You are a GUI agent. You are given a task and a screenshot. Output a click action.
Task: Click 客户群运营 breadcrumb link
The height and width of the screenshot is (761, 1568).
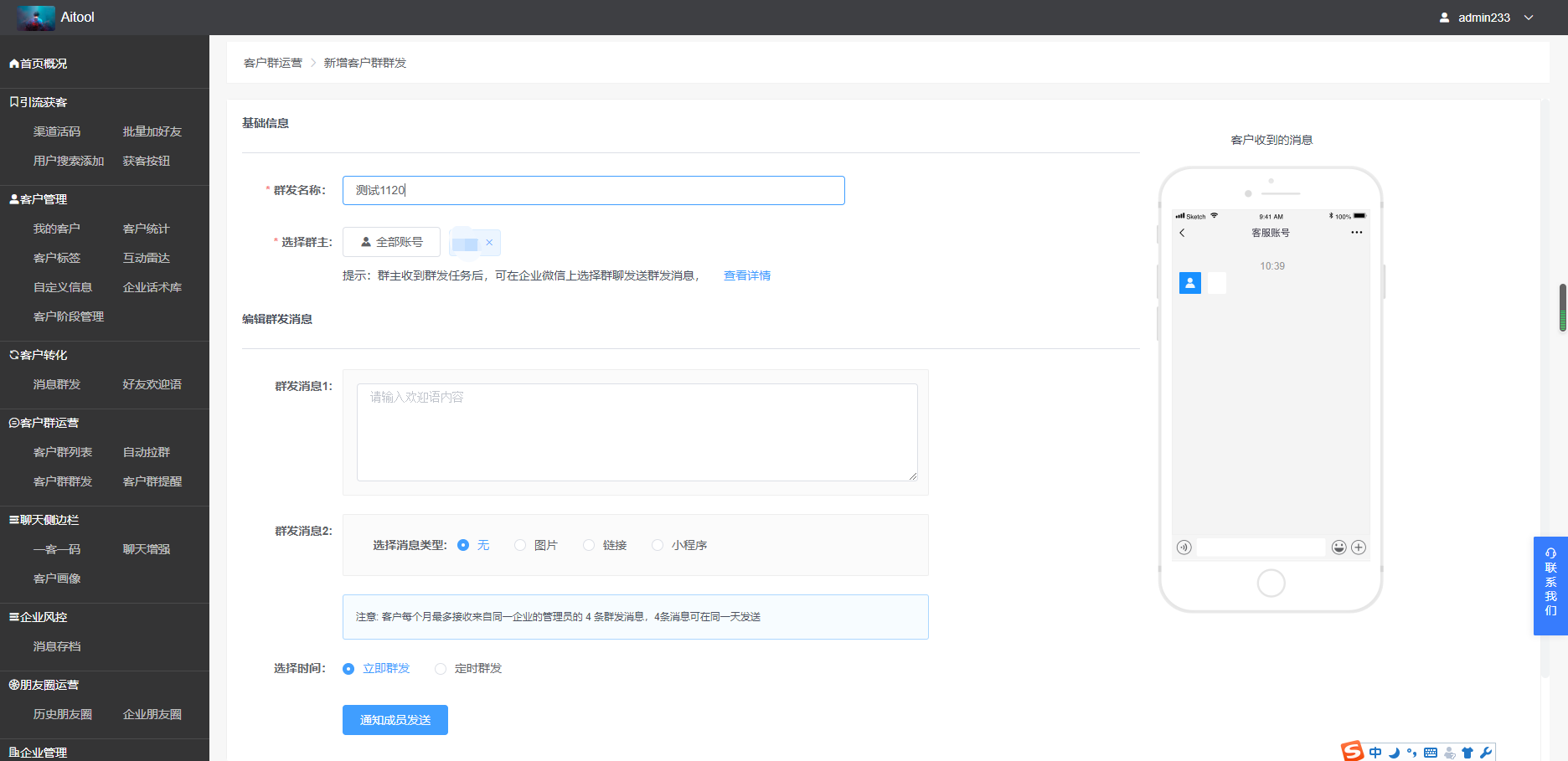[273, 63]
